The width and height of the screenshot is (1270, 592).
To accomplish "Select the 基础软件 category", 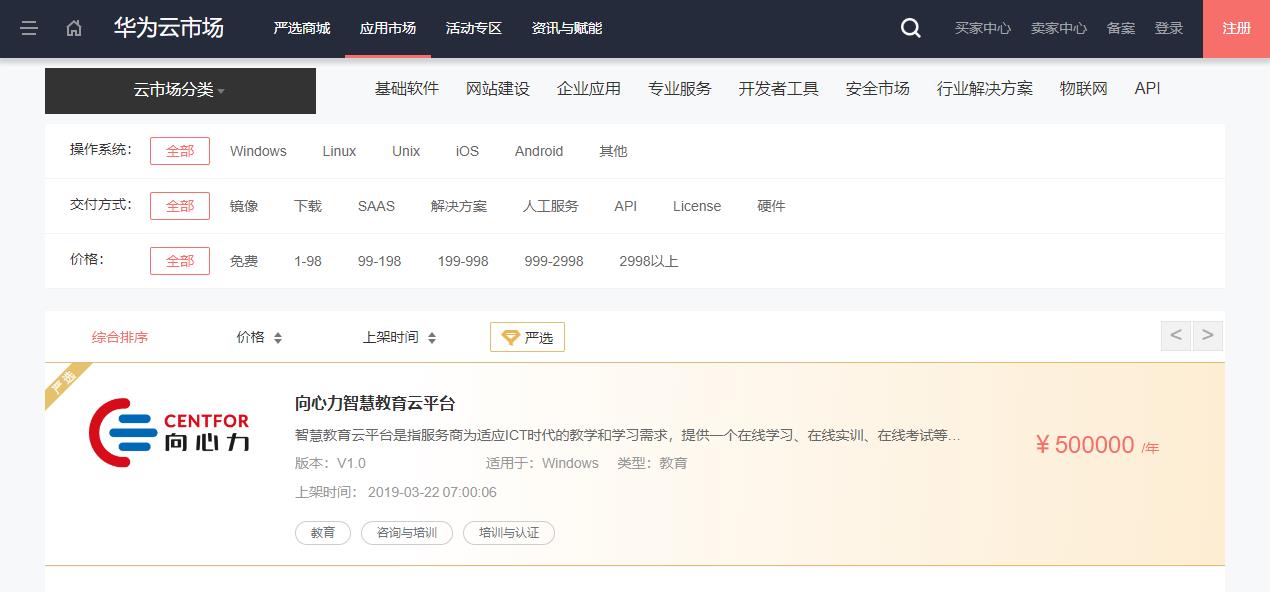I will click(407, 88).
